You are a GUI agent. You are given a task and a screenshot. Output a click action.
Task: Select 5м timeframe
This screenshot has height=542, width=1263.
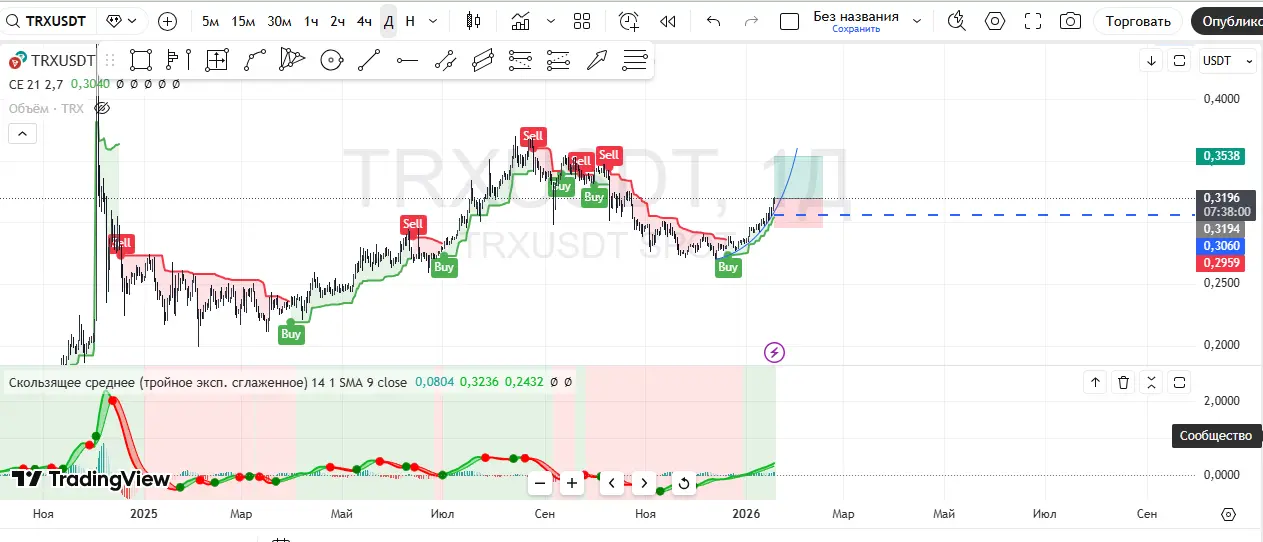pos(210,21)
